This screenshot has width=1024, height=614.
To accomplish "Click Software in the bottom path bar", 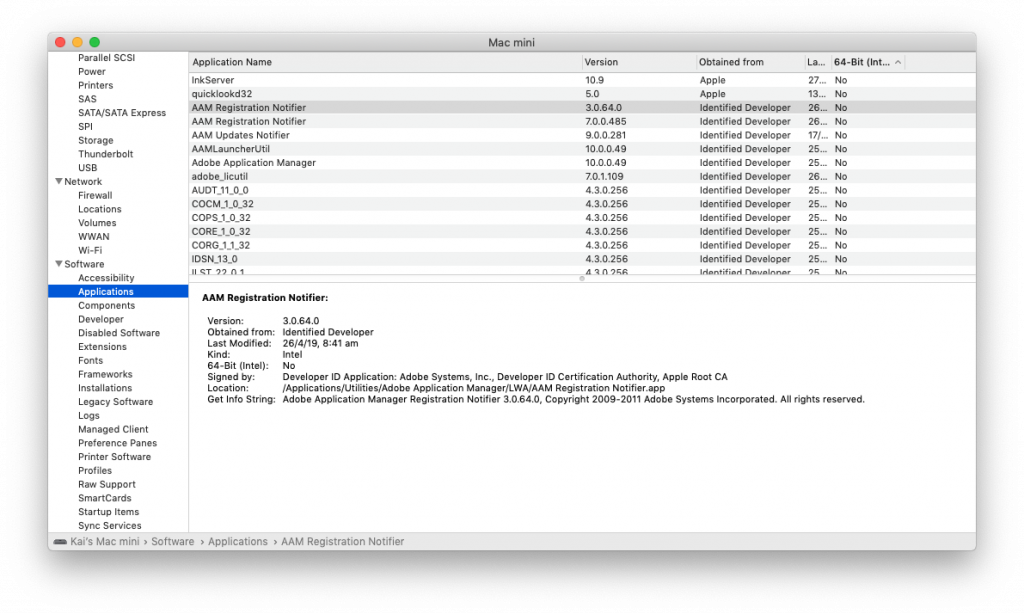I will 172,541.
